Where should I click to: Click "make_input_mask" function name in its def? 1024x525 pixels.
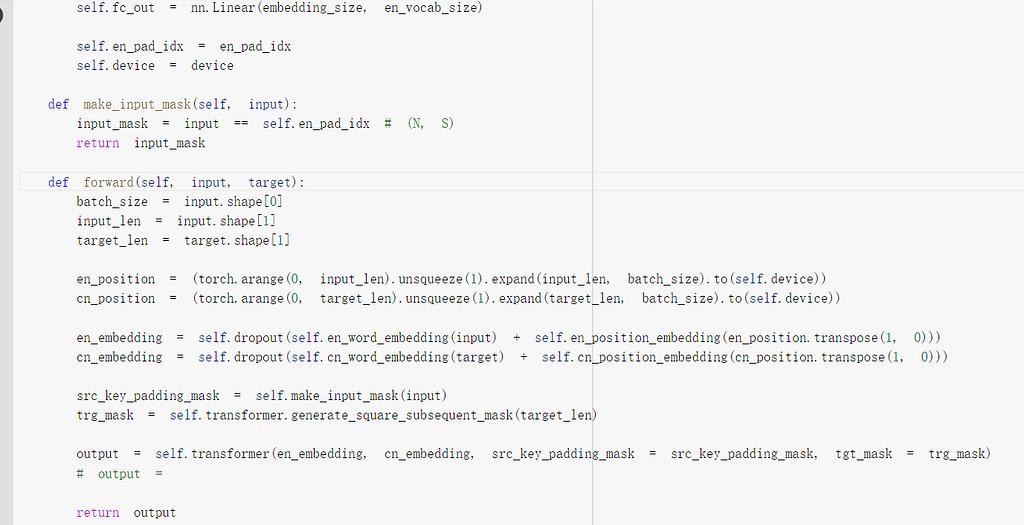pos(136,104)
